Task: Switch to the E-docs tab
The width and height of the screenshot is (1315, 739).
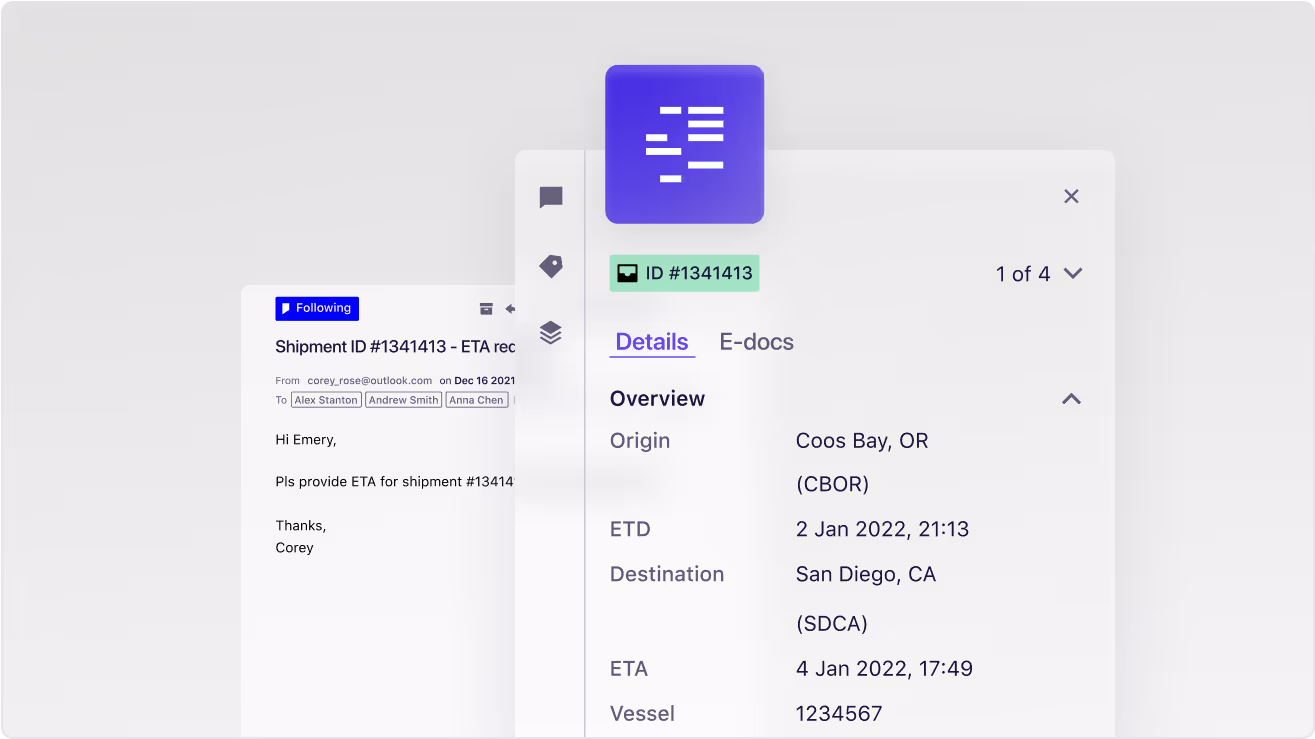Action: tap(757, 342)
